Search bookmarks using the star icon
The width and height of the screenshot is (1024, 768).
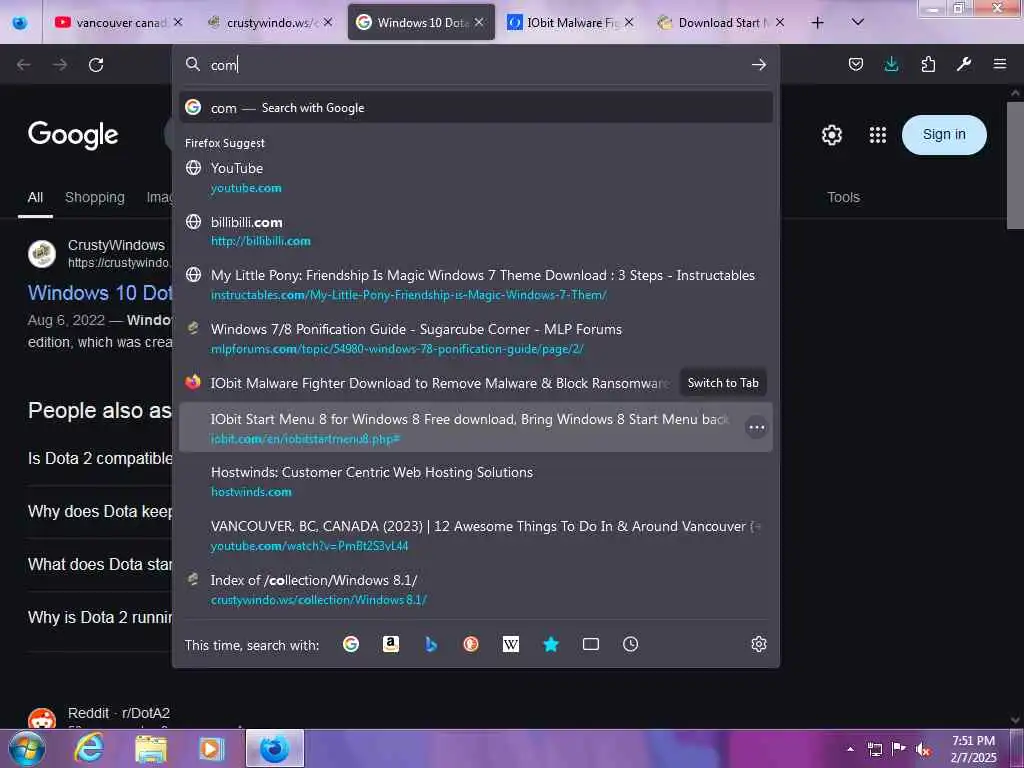pos(551,645)
